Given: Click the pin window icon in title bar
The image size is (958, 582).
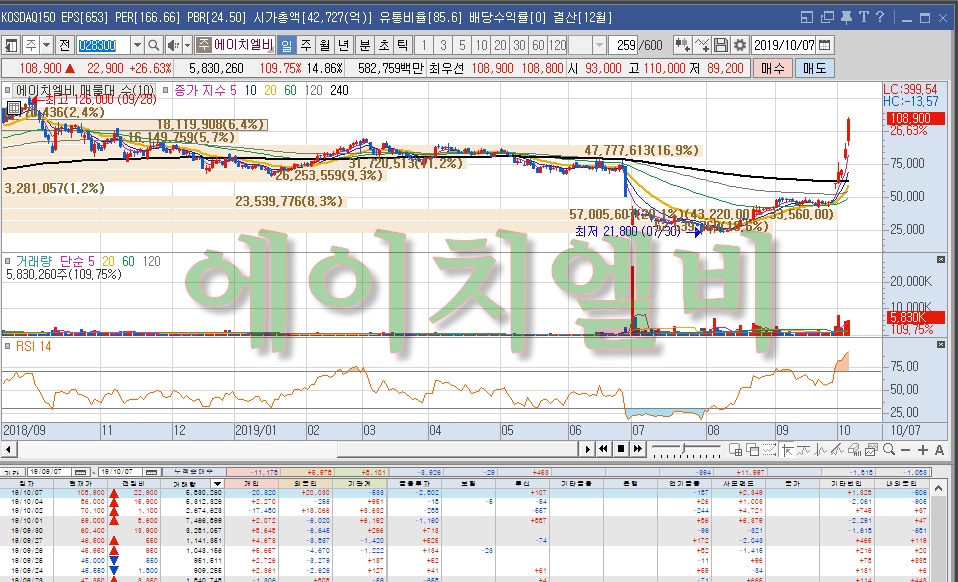Looking at the screenshot, I should pos(846,18).
